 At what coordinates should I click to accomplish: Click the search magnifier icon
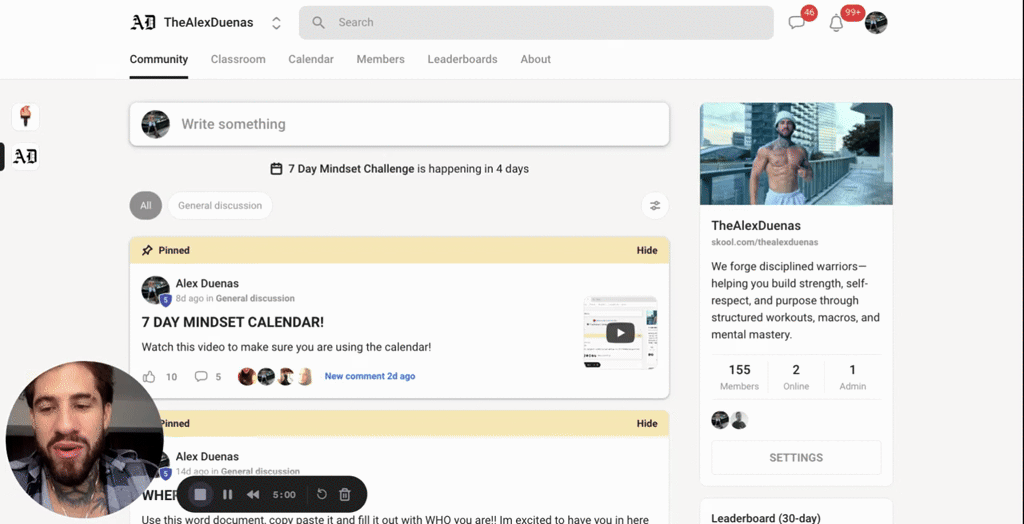click(x=318, y=22)
